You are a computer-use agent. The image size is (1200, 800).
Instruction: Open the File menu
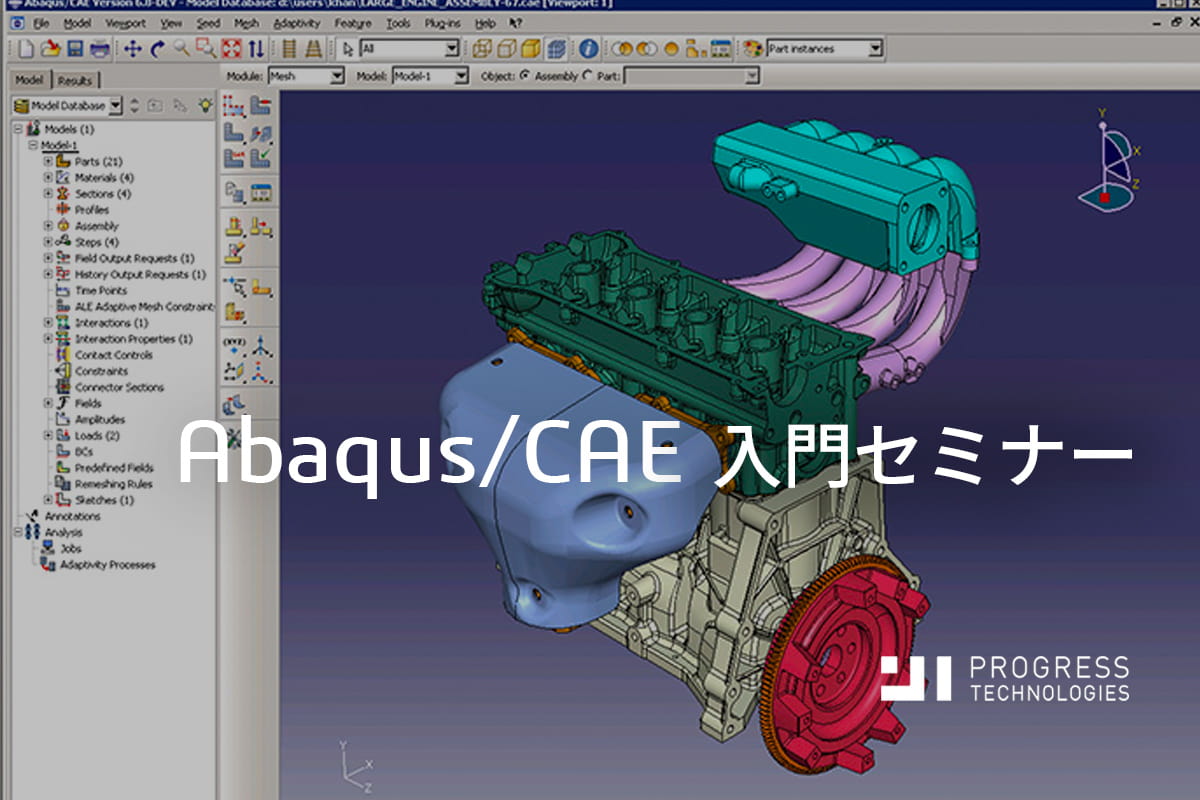40,23
